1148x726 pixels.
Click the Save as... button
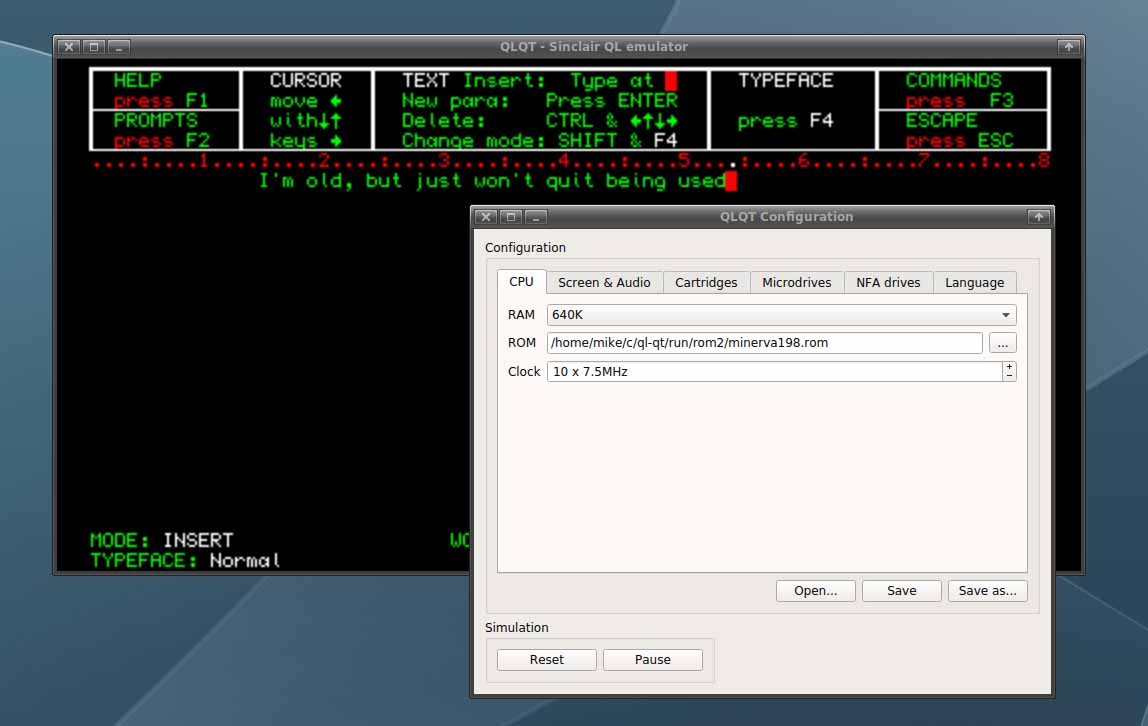click(x=988, y=591)
